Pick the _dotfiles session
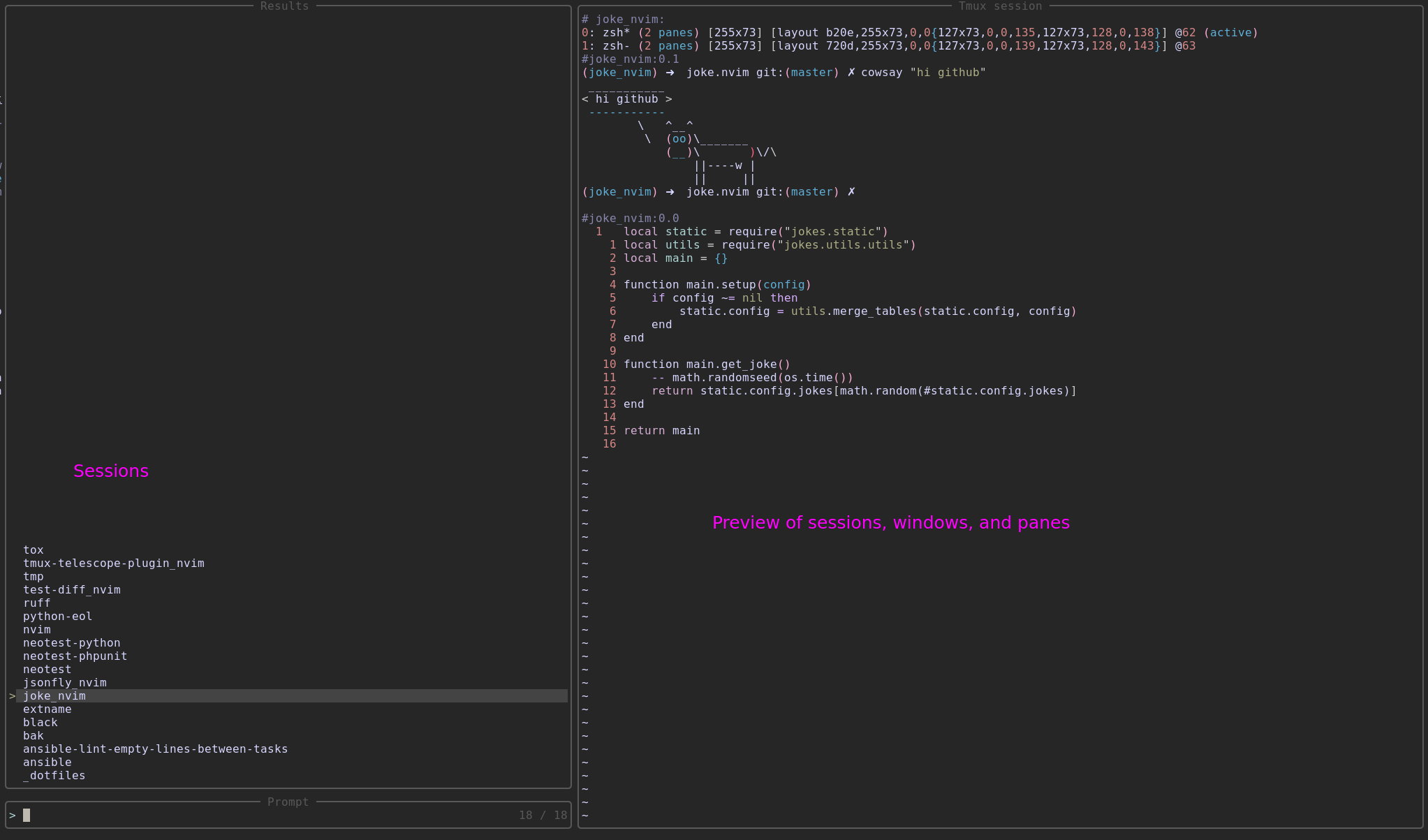Viewport: 1428px width, 840px height. pyautogui.click(x=54, y=776)
